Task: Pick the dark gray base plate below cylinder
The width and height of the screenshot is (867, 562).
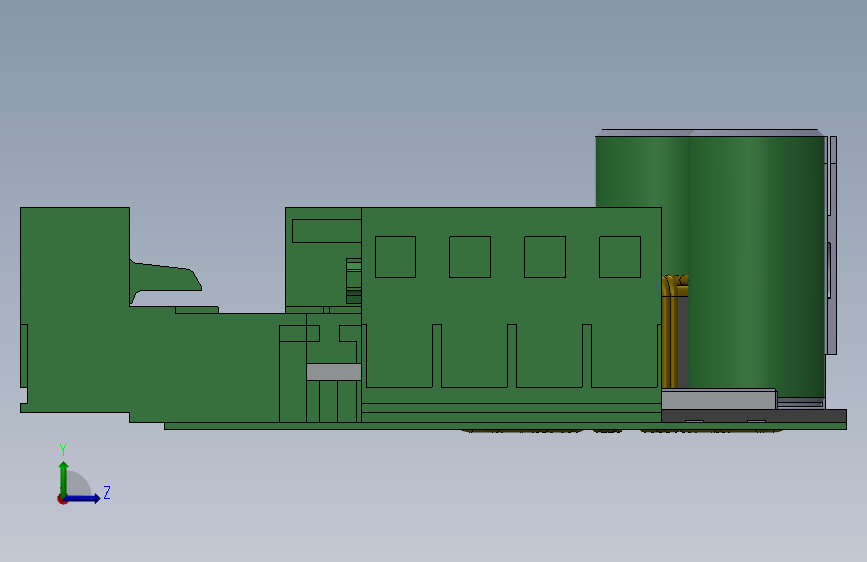Action: tap(754, 415)
